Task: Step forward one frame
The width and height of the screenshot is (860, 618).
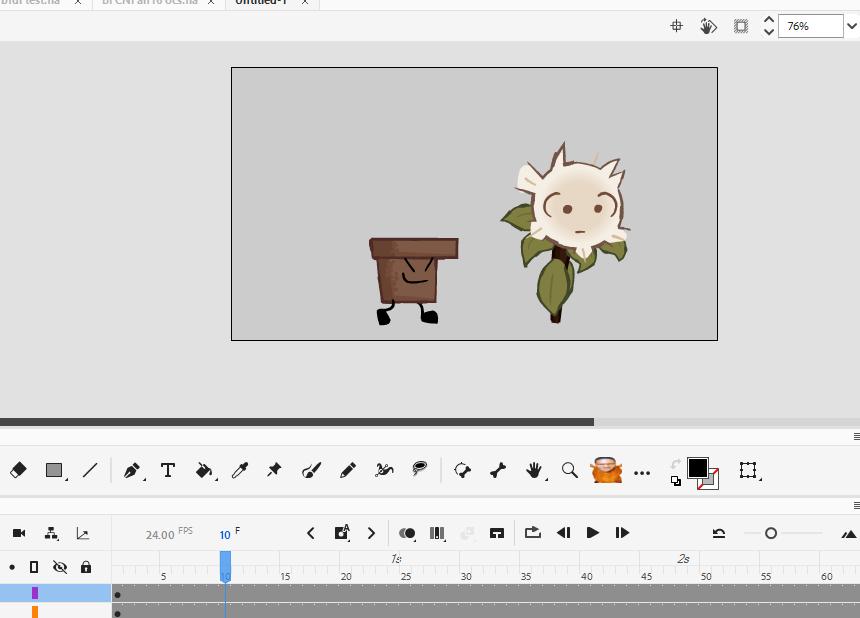Action: point(622,532)
